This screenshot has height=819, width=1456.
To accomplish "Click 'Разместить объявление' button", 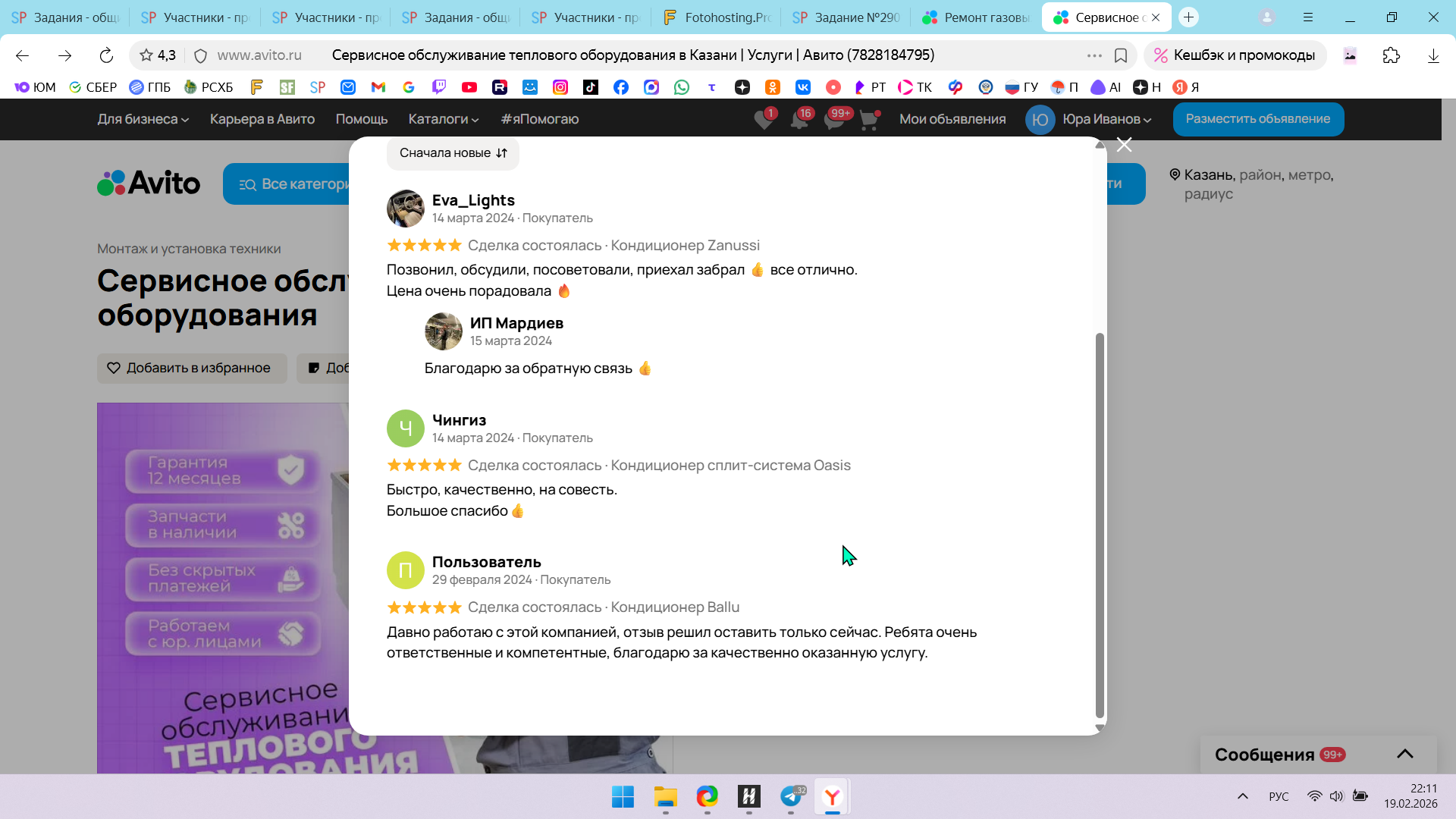I will [1258, 119].
